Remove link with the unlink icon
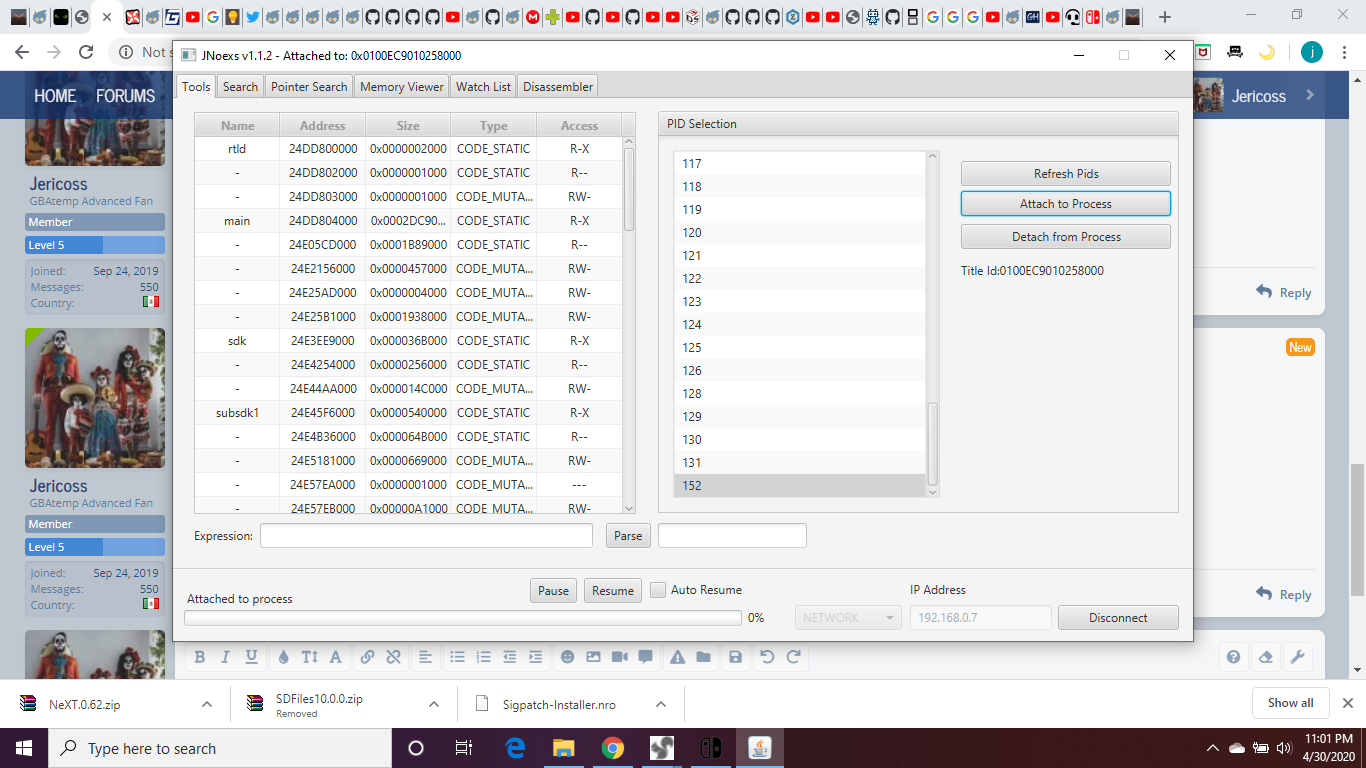Screen dimensions: 1366x768 pyautogui.click(x=393, y=657)
